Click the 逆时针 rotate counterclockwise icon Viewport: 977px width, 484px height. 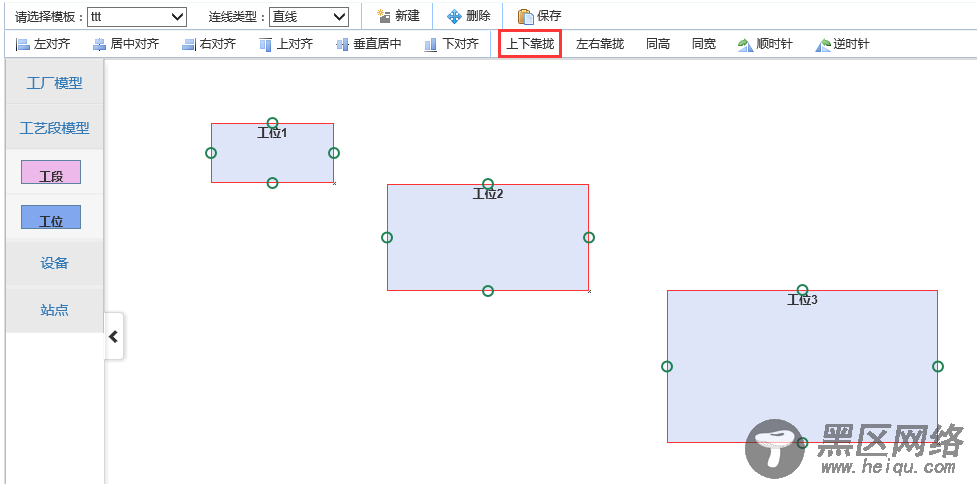[x=823, y=45]
